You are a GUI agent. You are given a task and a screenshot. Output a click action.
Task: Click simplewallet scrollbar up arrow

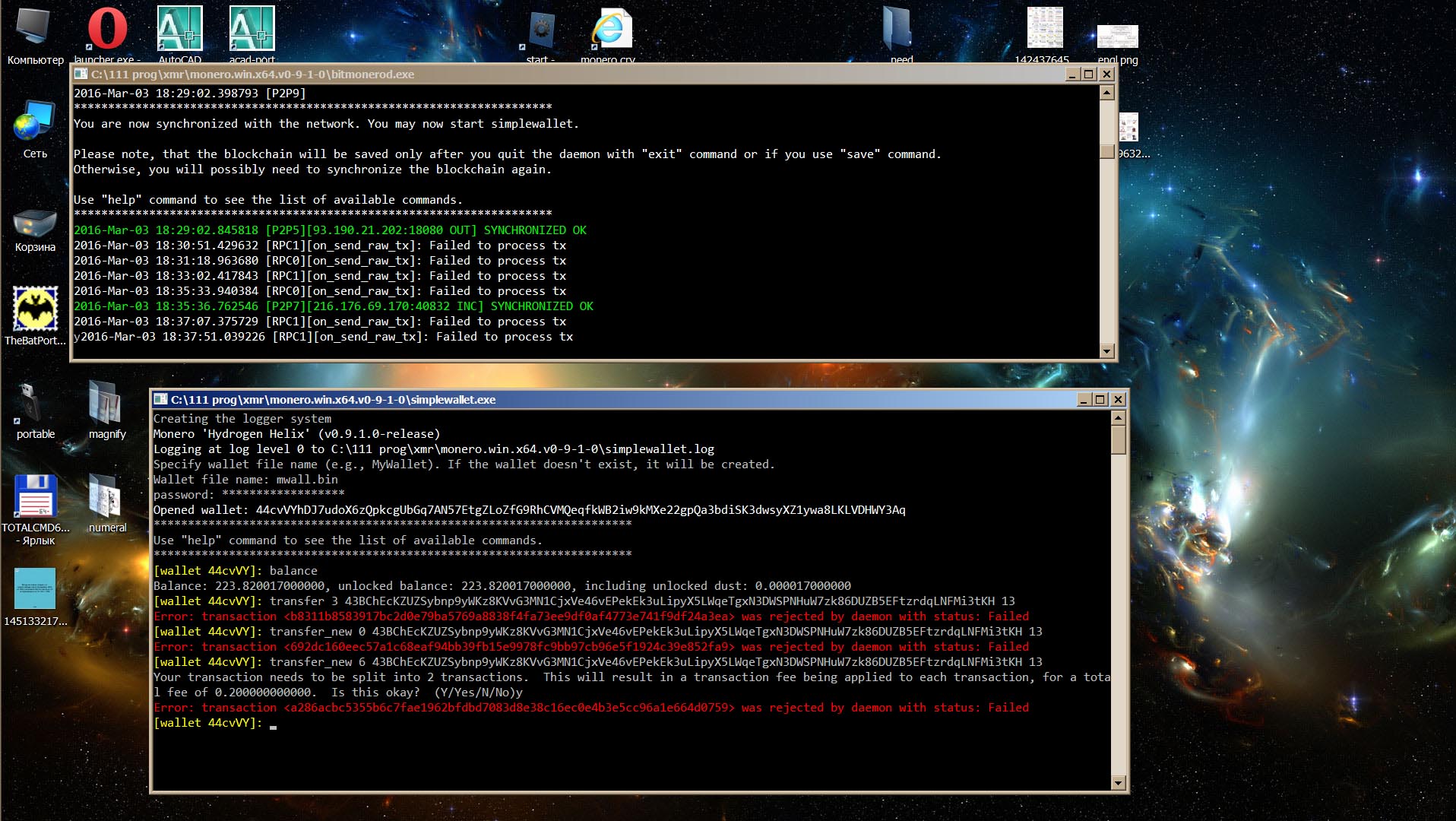[x=1118, y=418]
